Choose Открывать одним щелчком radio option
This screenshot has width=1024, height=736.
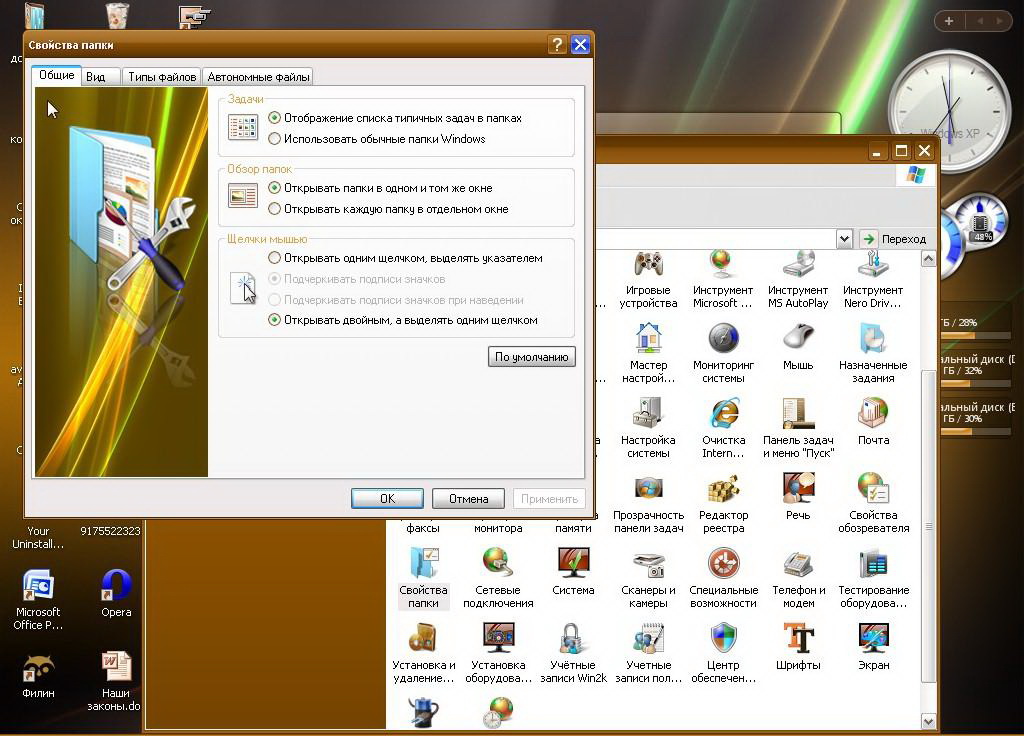click(275, 258)
